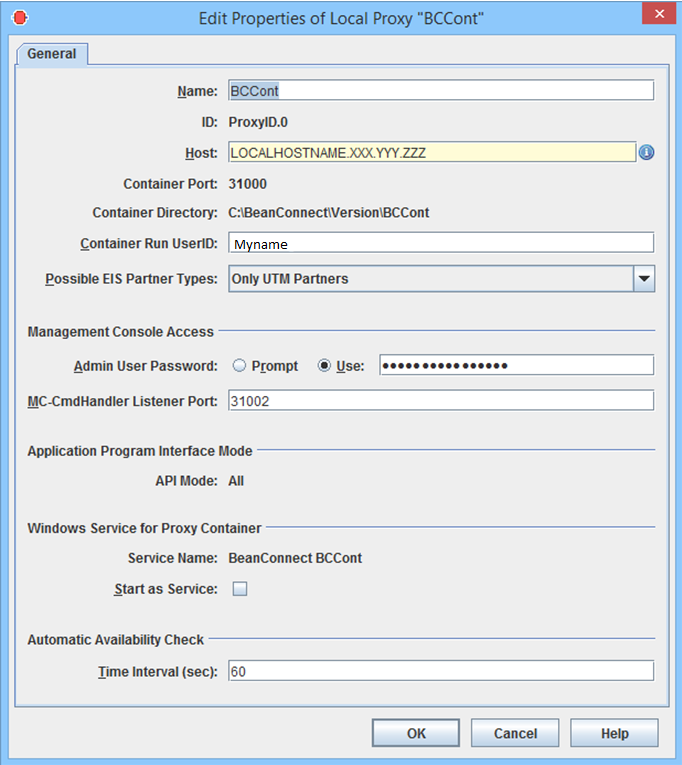Open Help for this dialog

point(614,733)
